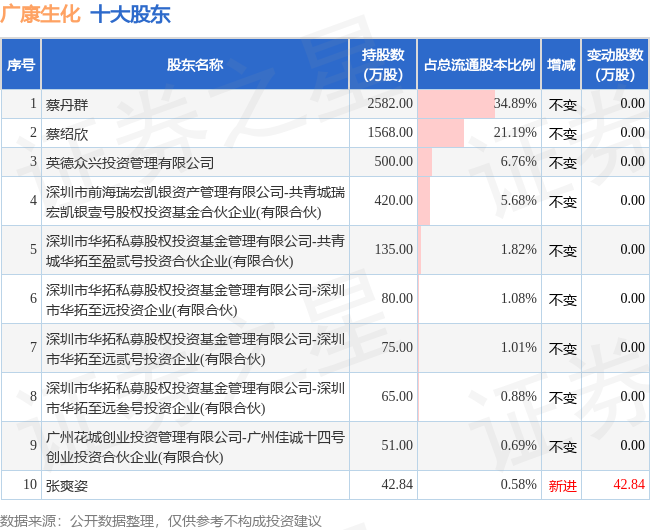Select shareholder name 蔡绍欣
Viewport: 650px width, 530px height.
coord(67,133)
